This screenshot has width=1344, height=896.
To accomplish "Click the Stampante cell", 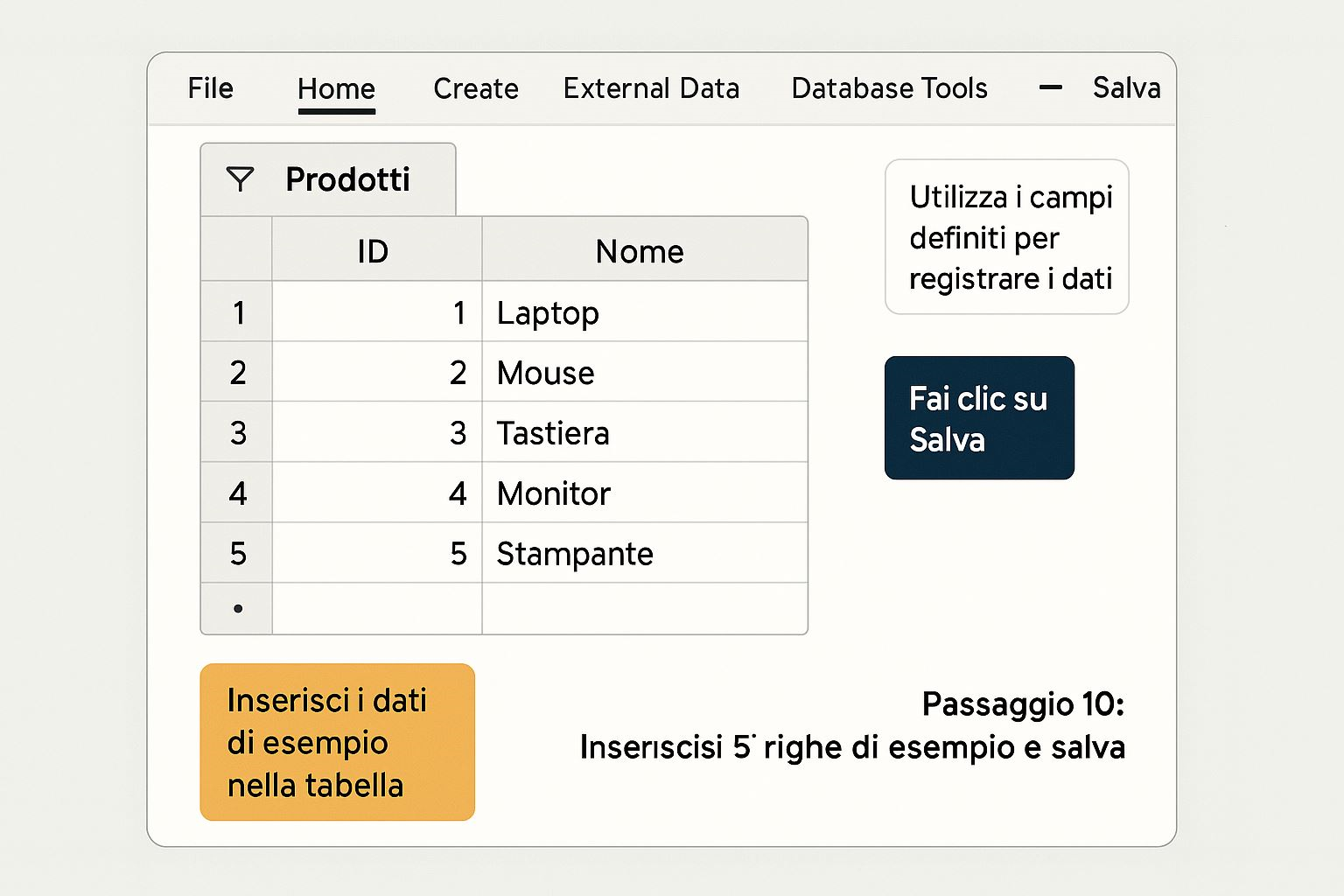I will 575,555.
